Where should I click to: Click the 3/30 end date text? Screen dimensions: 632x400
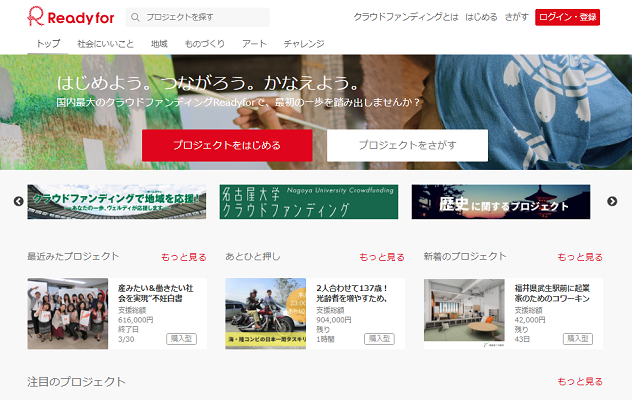point(126,339)
